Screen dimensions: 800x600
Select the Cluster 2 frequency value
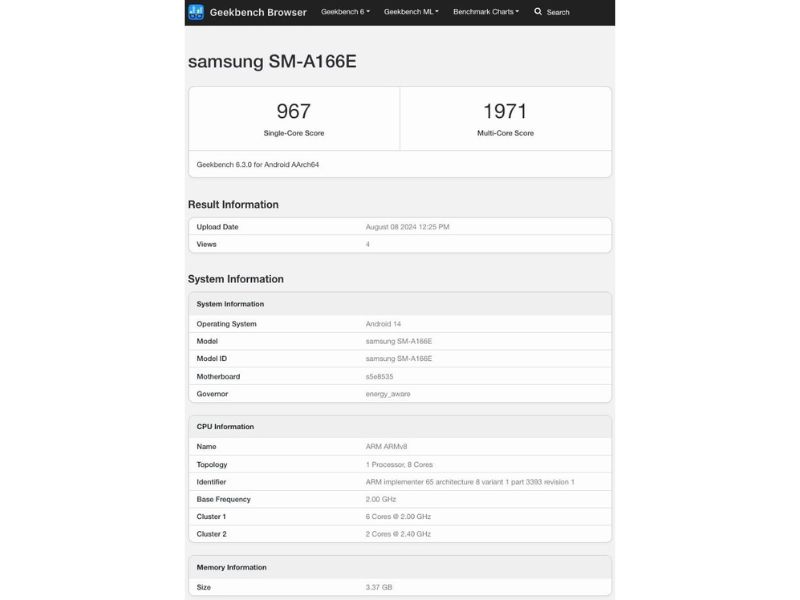(398, 534)
